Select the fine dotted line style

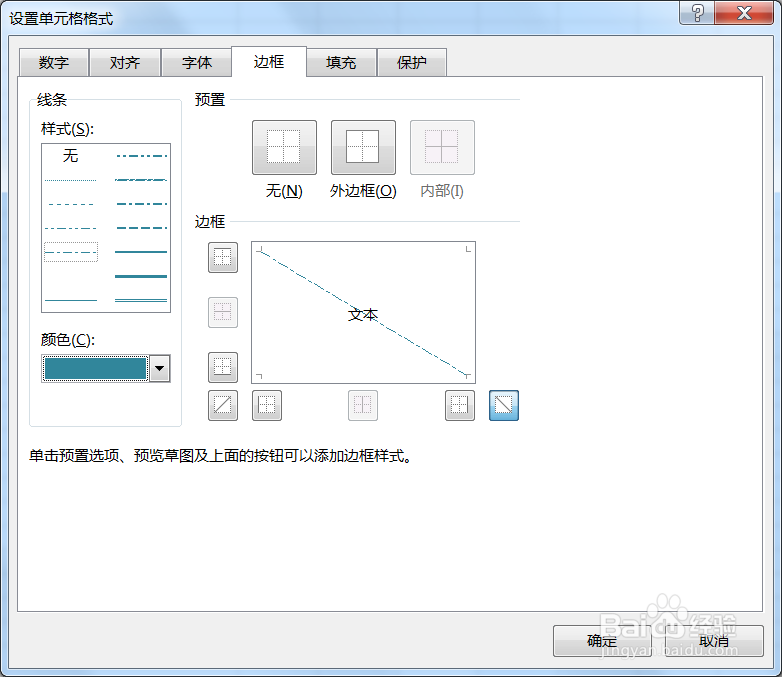coord(70,180)
